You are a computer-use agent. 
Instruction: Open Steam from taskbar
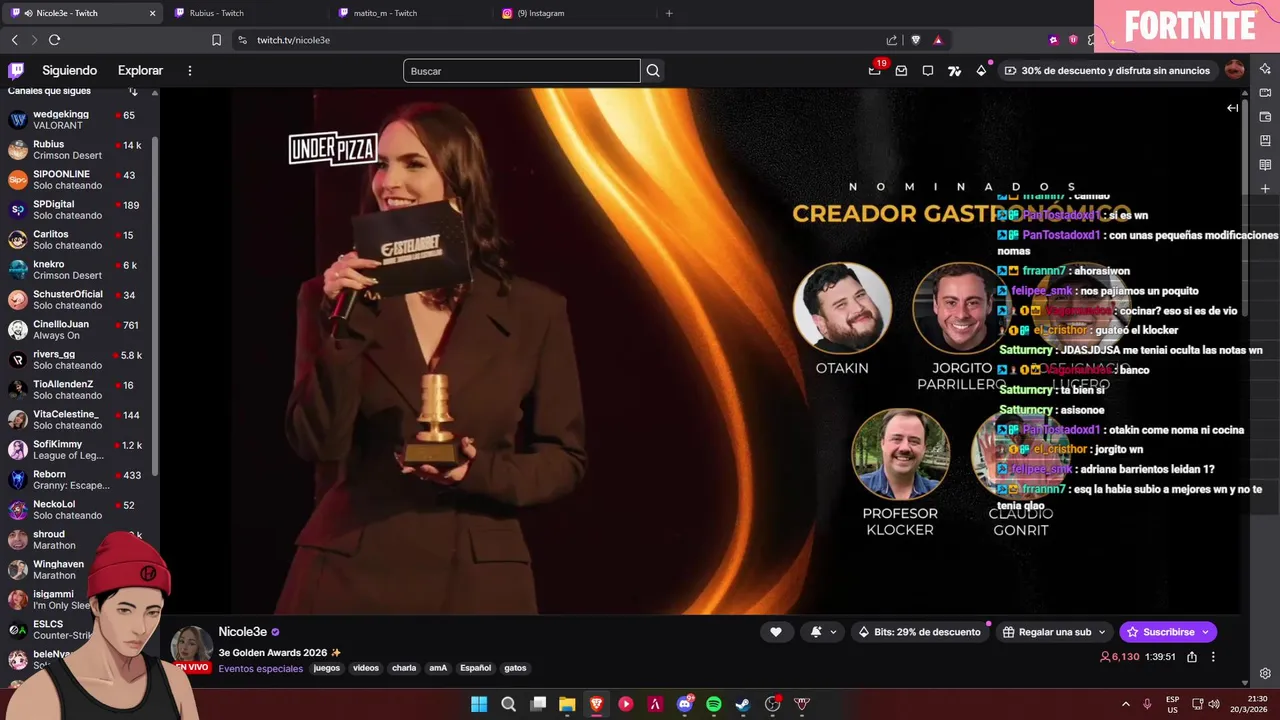pos(743,704)
